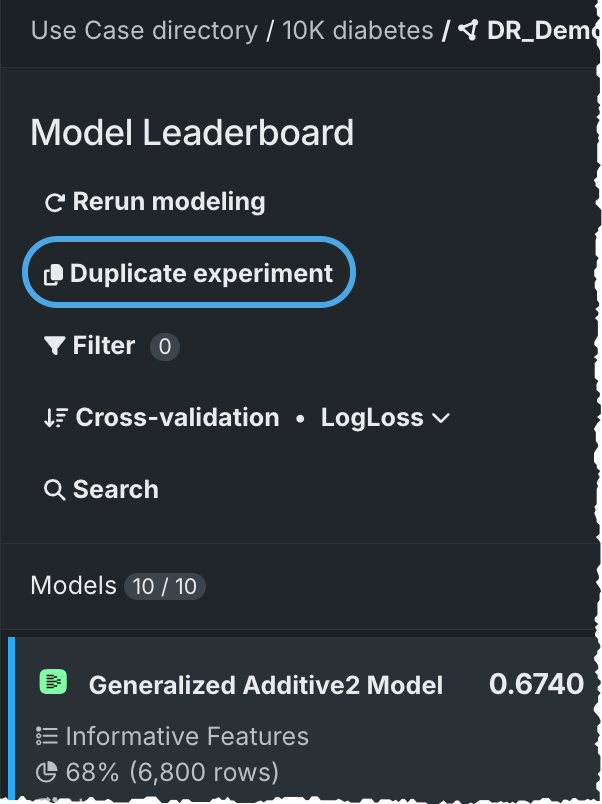Screen dimensions: 602x804
Task: Click the Informative Features list icon
Action: coord(46,737)
